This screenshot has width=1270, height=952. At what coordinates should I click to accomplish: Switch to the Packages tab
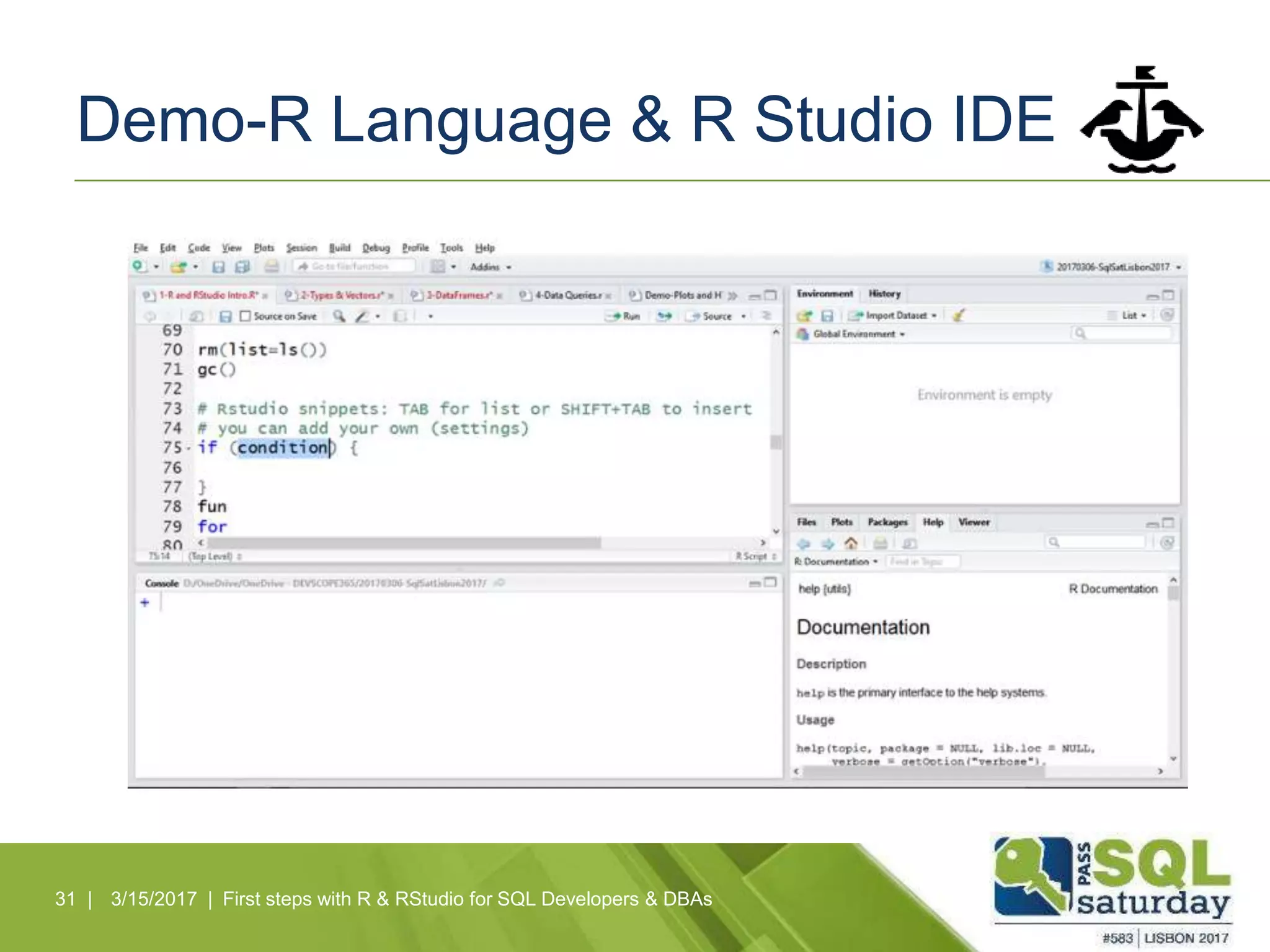pos(887,522)
